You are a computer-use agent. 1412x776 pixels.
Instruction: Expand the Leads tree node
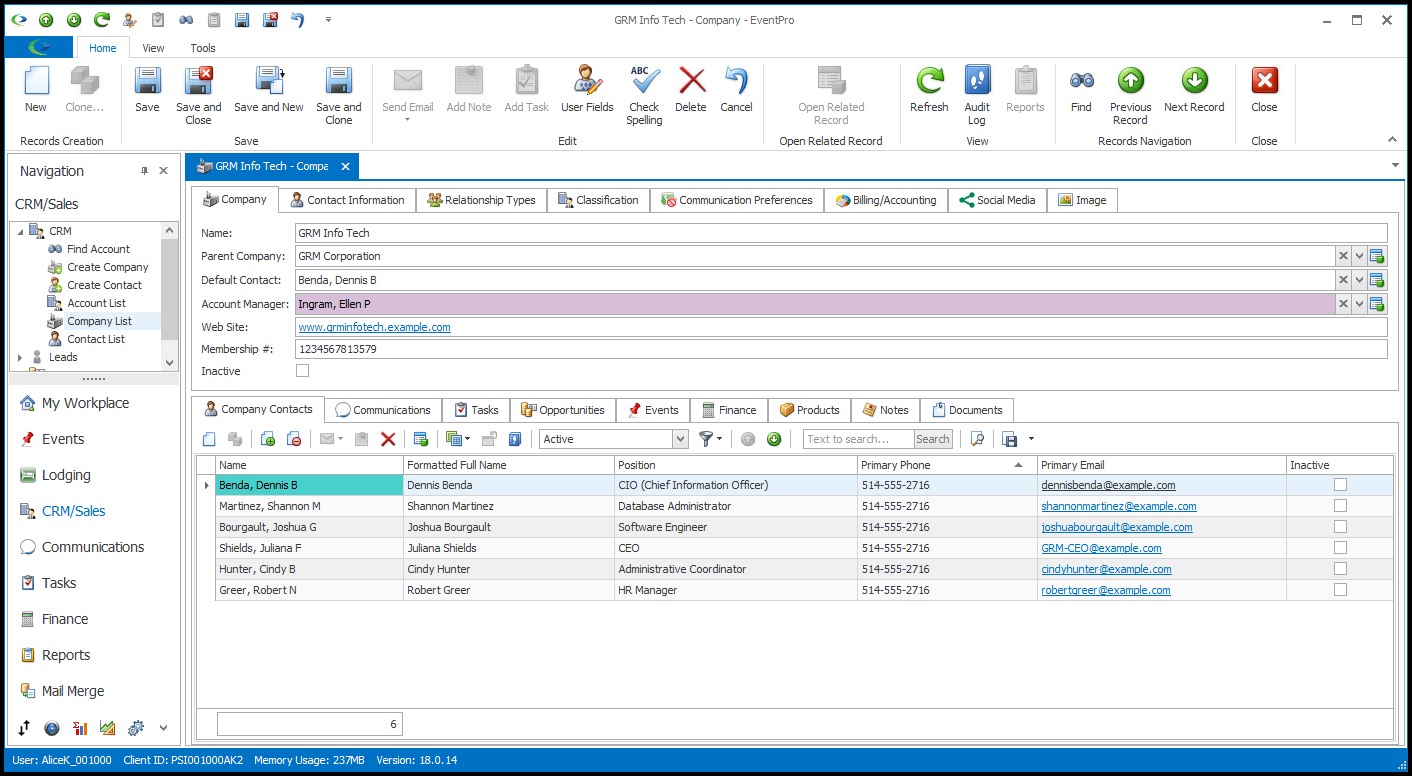click(20, 357)
